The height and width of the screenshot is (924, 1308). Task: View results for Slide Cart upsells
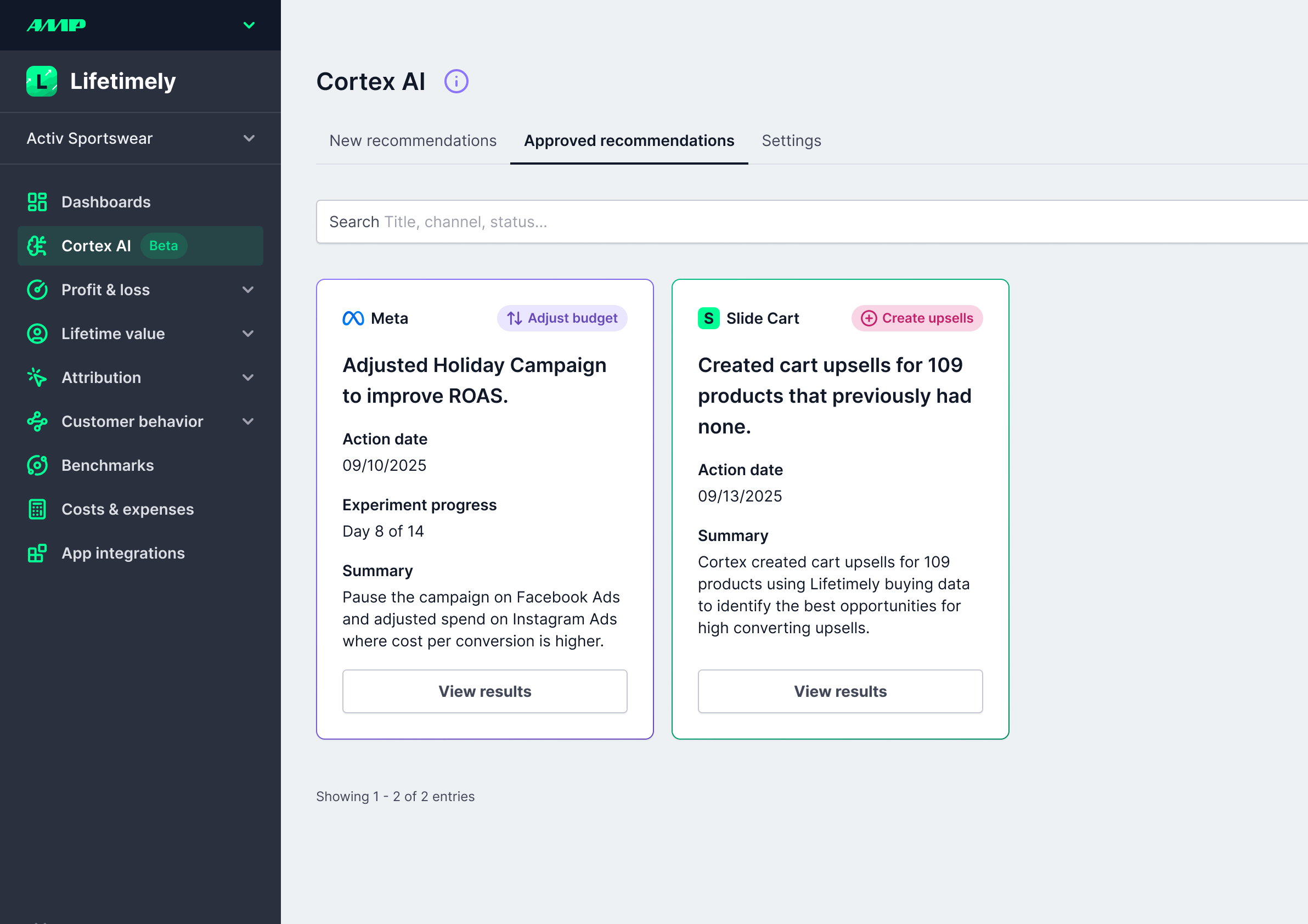839,691
